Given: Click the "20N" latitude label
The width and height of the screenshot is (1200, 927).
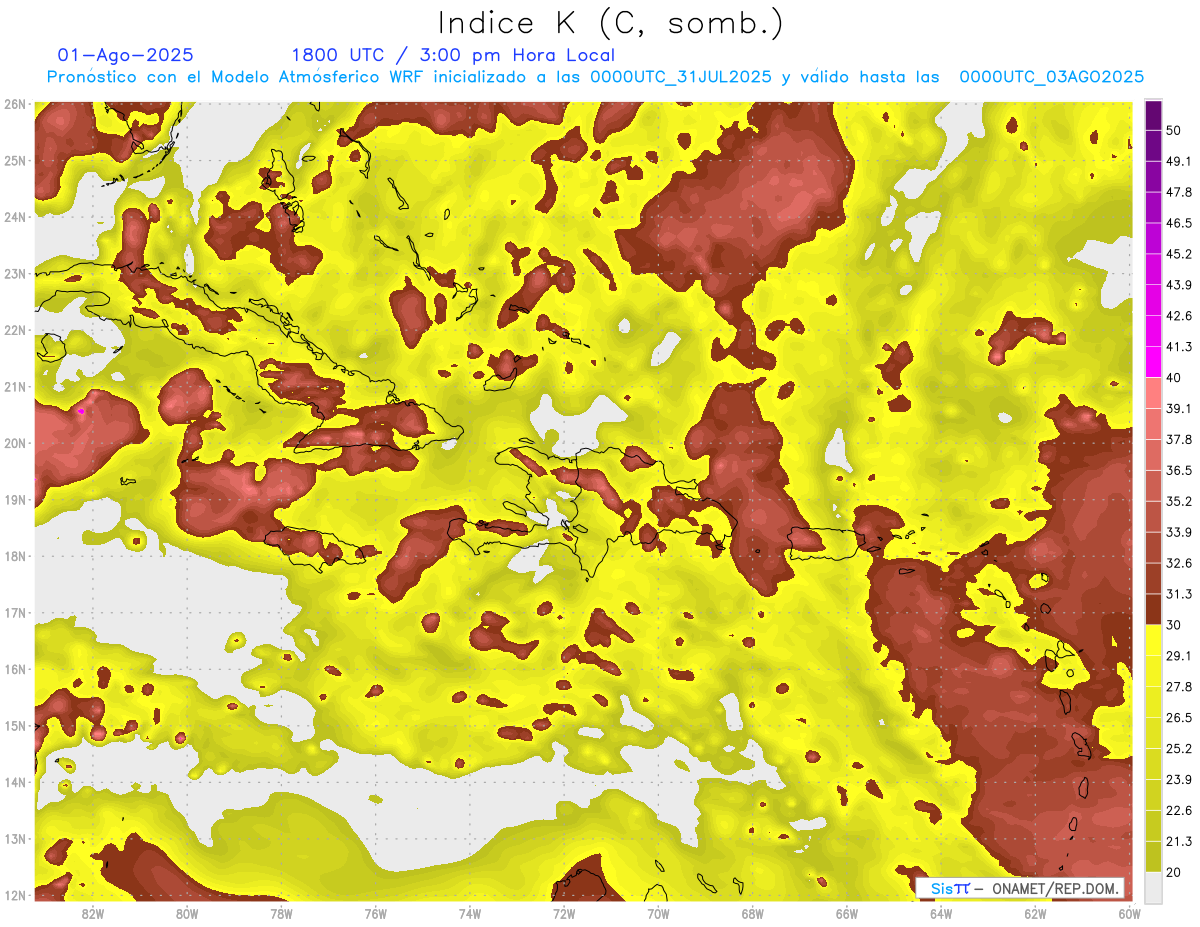Looking at the screenshot, I should coord(15,443).
